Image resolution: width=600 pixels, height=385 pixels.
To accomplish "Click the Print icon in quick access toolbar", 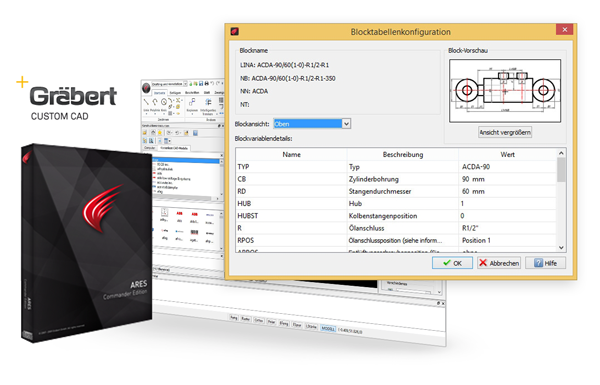I will [x=207, y=83].
